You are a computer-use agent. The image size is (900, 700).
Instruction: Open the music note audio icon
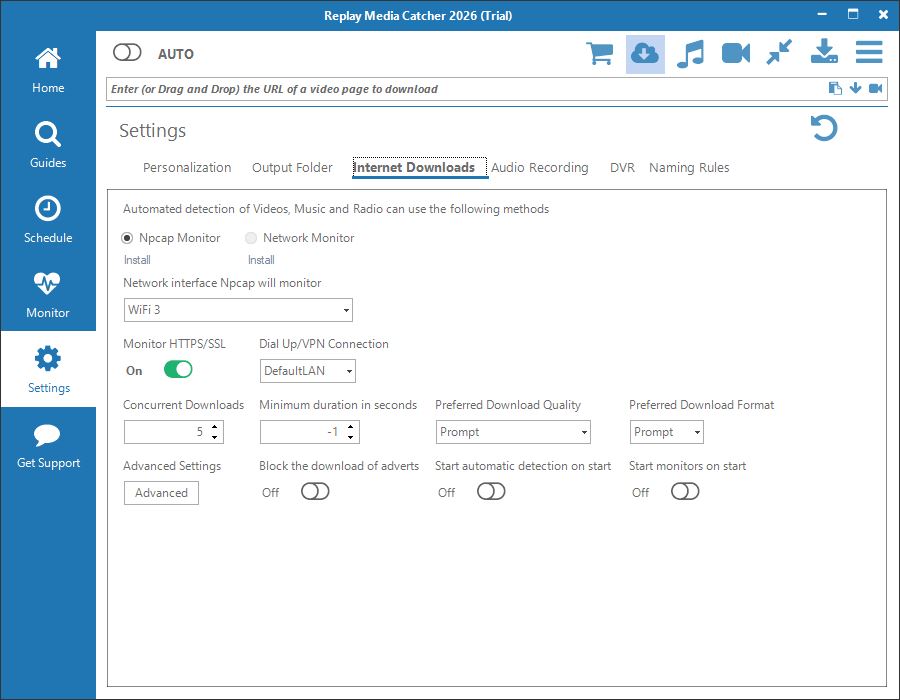click(690, 53)
